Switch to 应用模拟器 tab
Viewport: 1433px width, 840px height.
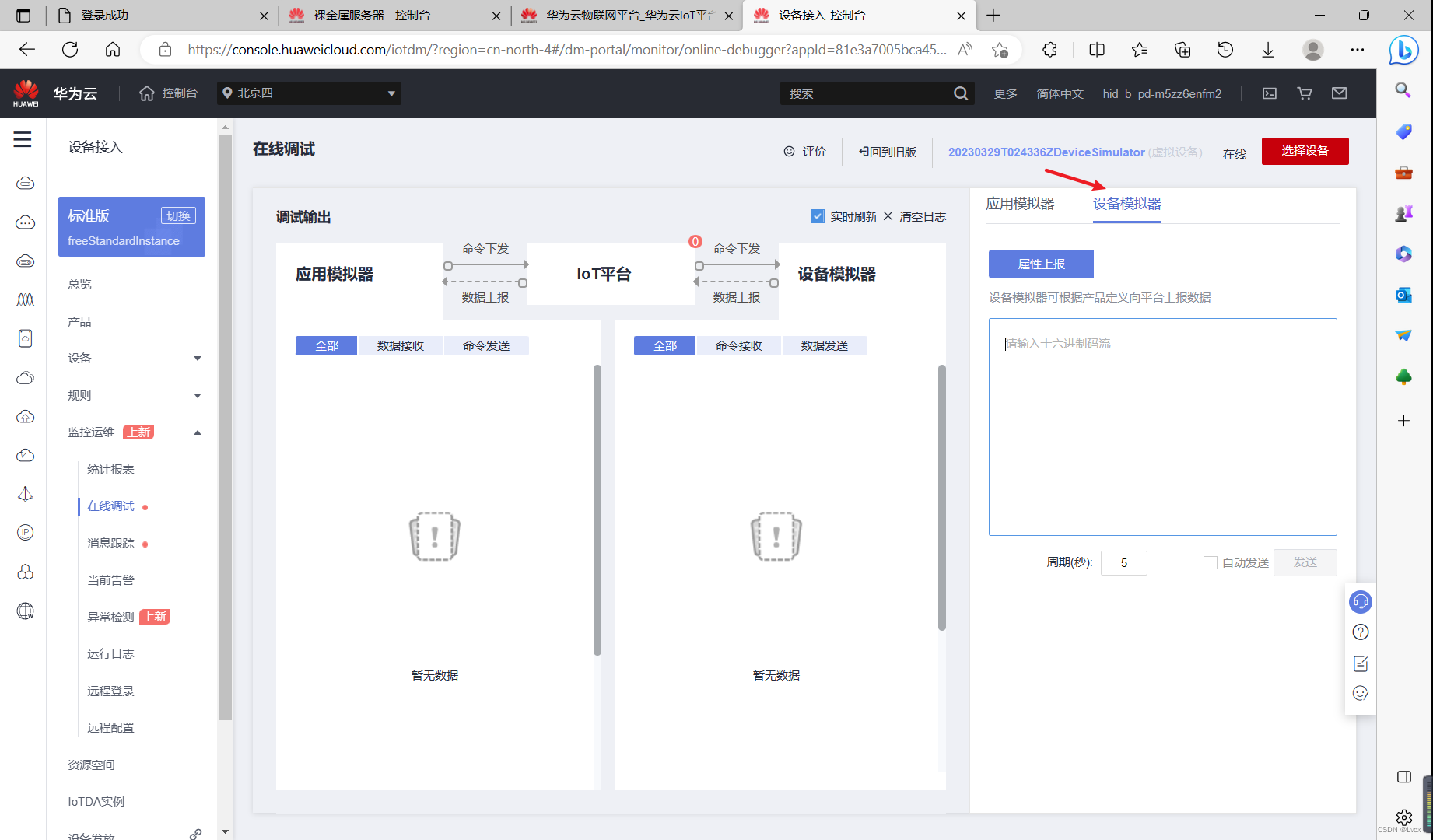pos(1020,204)
